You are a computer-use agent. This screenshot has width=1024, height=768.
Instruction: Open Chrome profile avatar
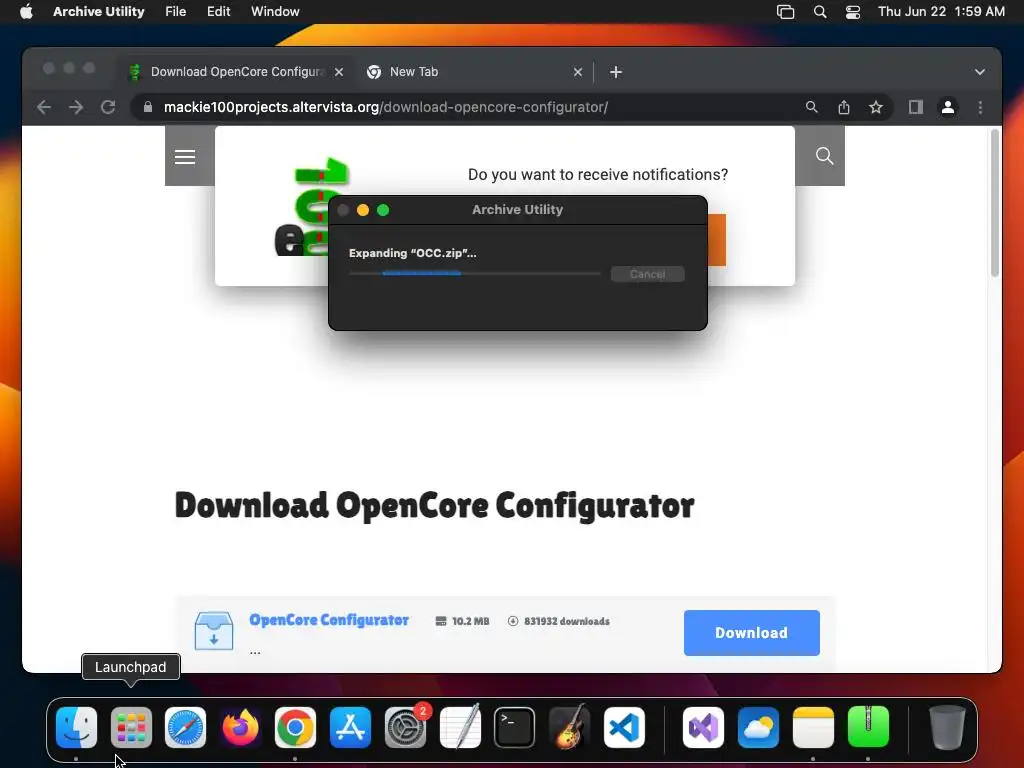pyautogui.click(x=948, y=107)
